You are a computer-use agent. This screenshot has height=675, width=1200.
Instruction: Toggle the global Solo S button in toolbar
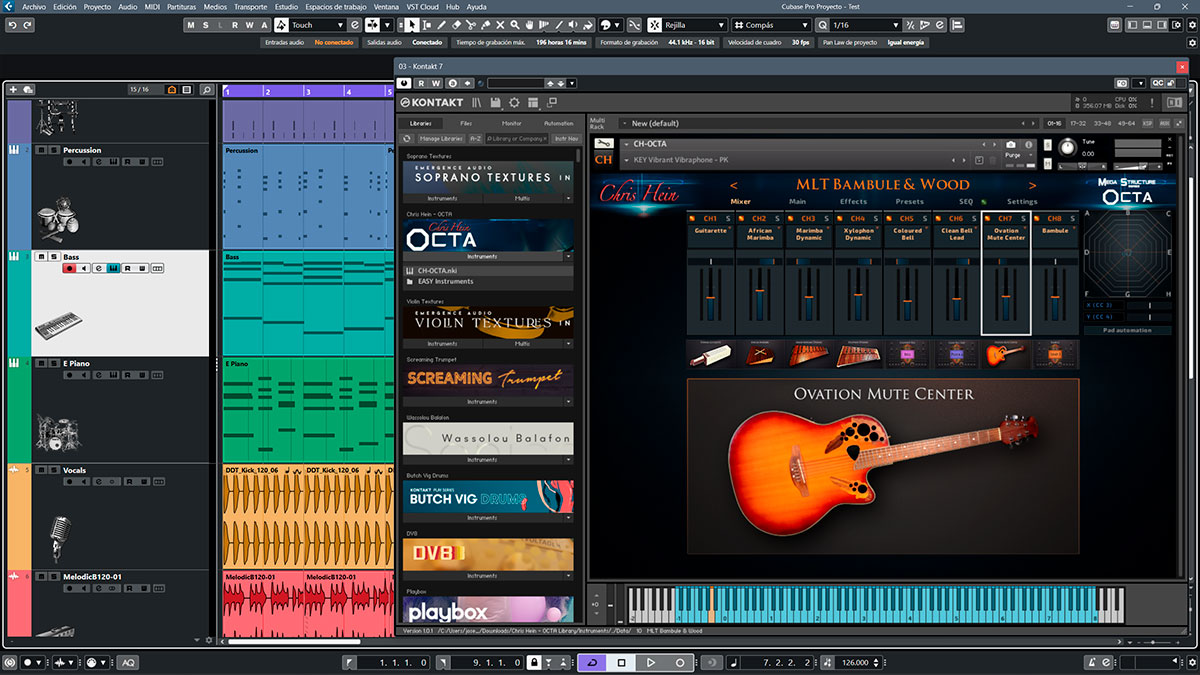coord(206,25)
